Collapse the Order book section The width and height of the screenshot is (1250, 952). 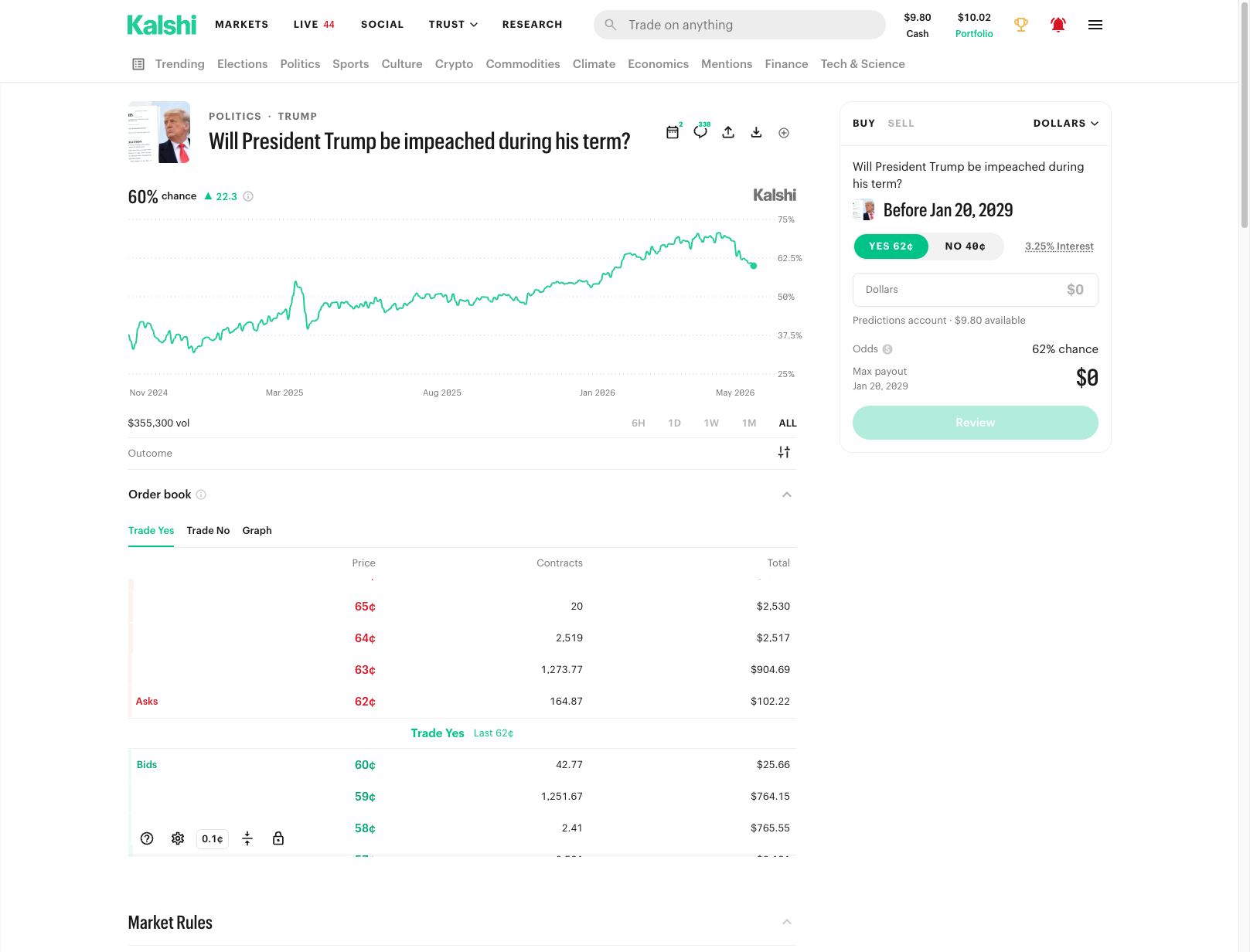[x=787, y=495]
